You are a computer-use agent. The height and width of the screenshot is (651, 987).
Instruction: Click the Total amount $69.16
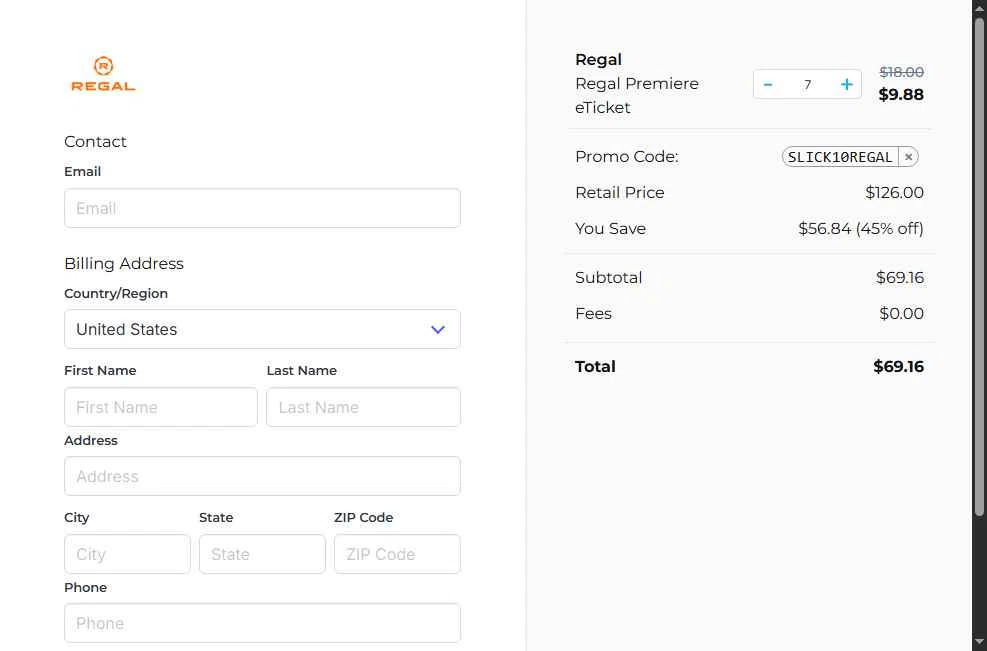click(x=898, y=366)
